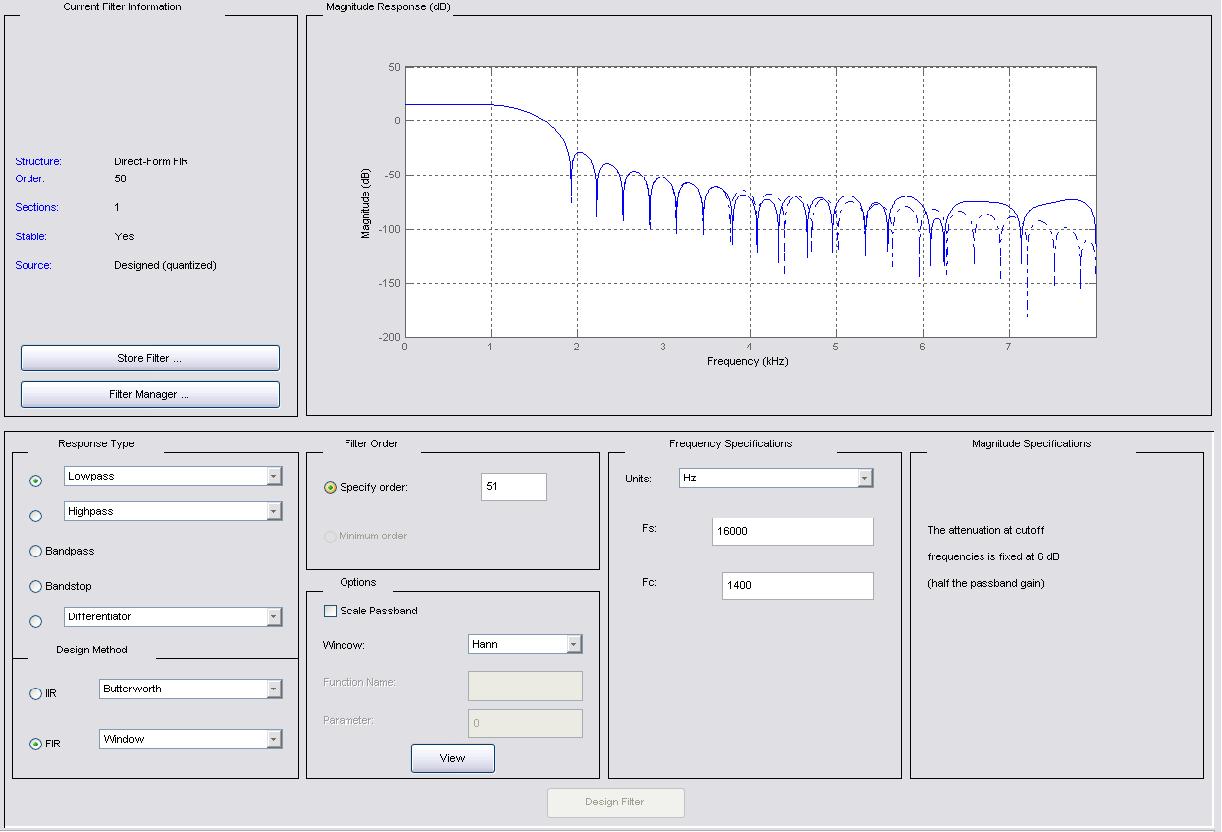The image size is (1222, 832).
Task: Choose the Bandpass response type
Action: click(35, 550)
